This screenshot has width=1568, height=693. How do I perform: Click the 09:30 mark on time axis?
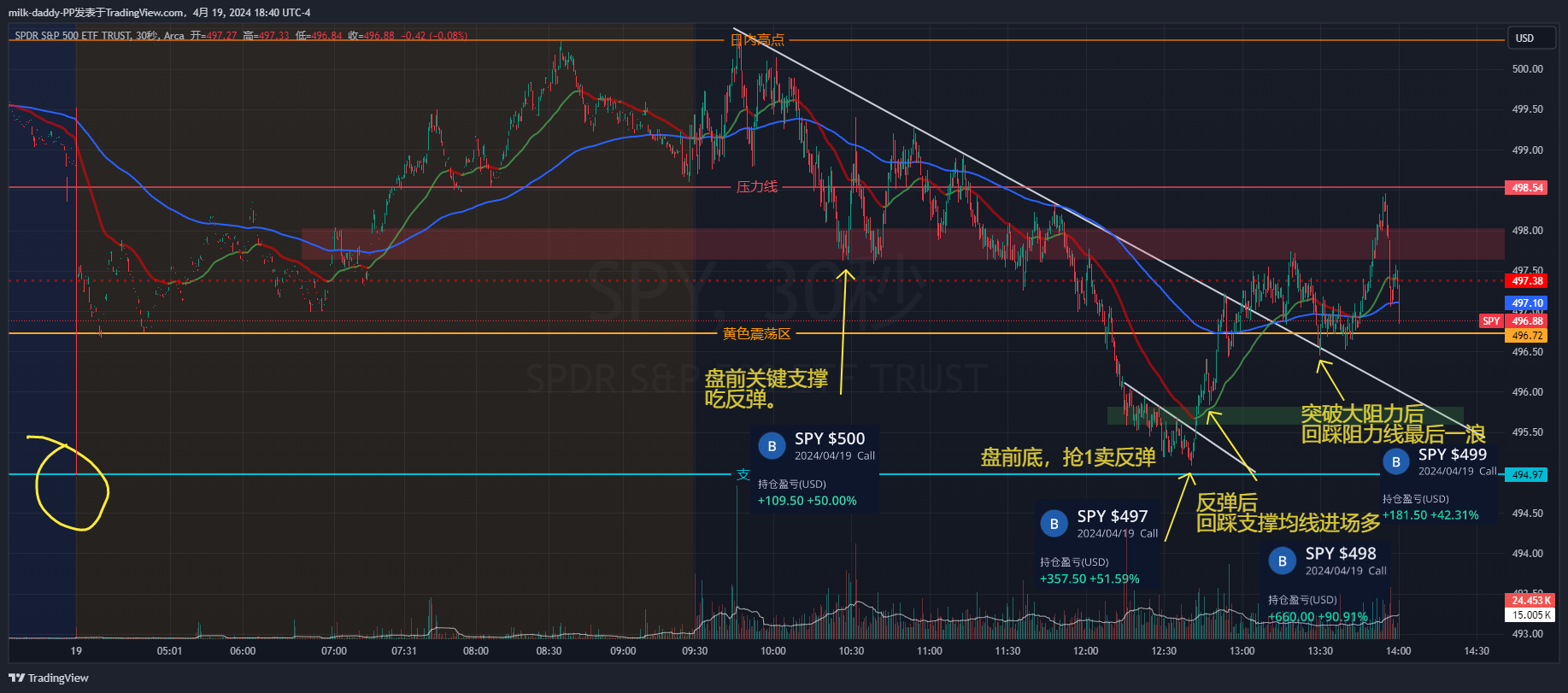pyautogui.click(x=695, y=651)
